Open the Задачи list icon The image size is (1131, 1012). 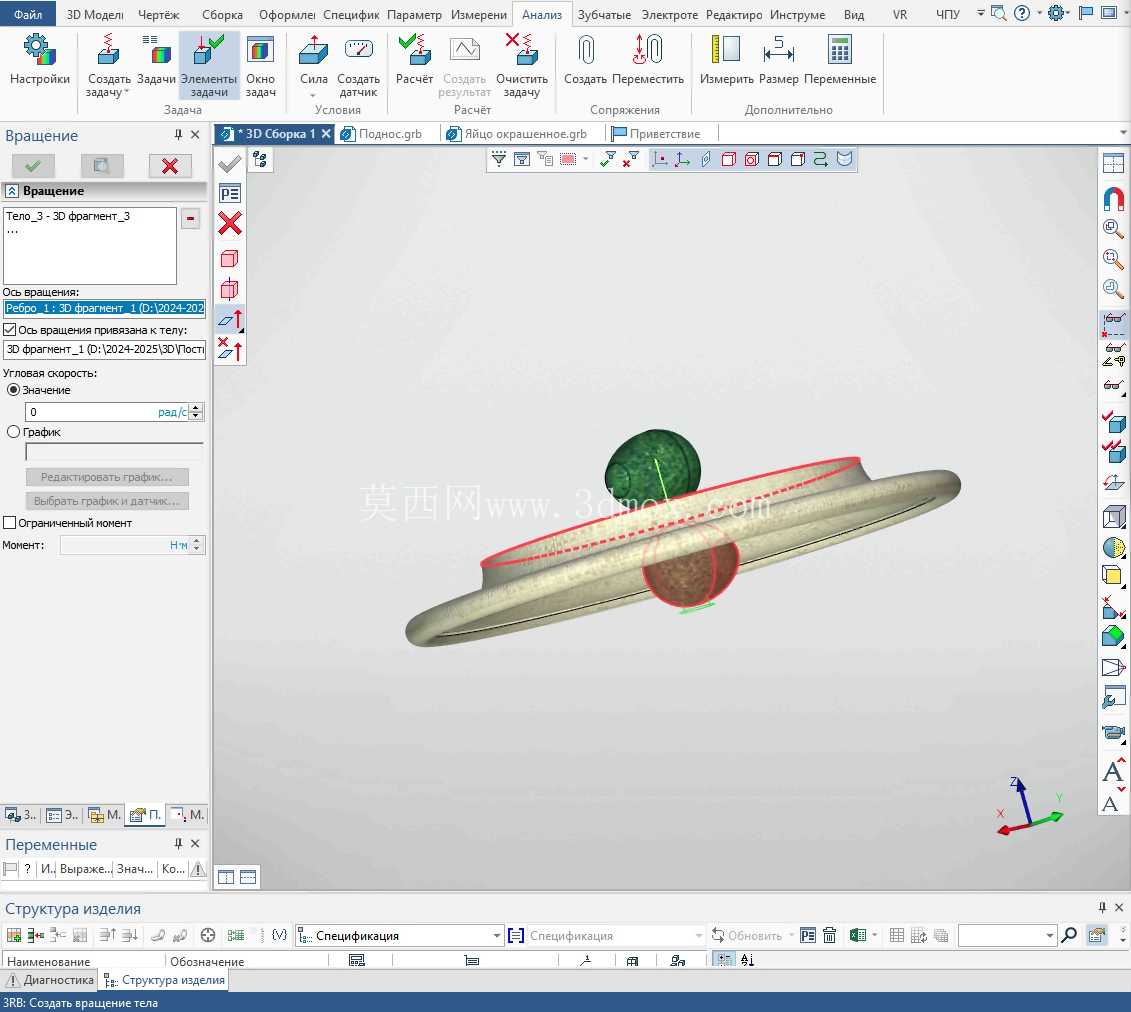tap(156, 49)
